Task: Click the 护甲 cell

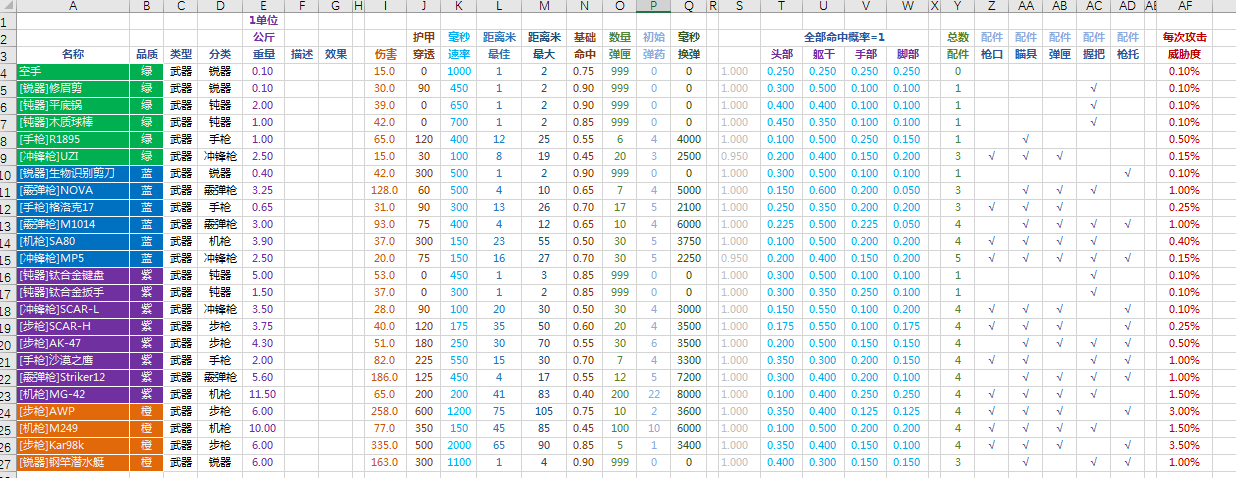Action: pyautogui.click(x=424, y=37)
